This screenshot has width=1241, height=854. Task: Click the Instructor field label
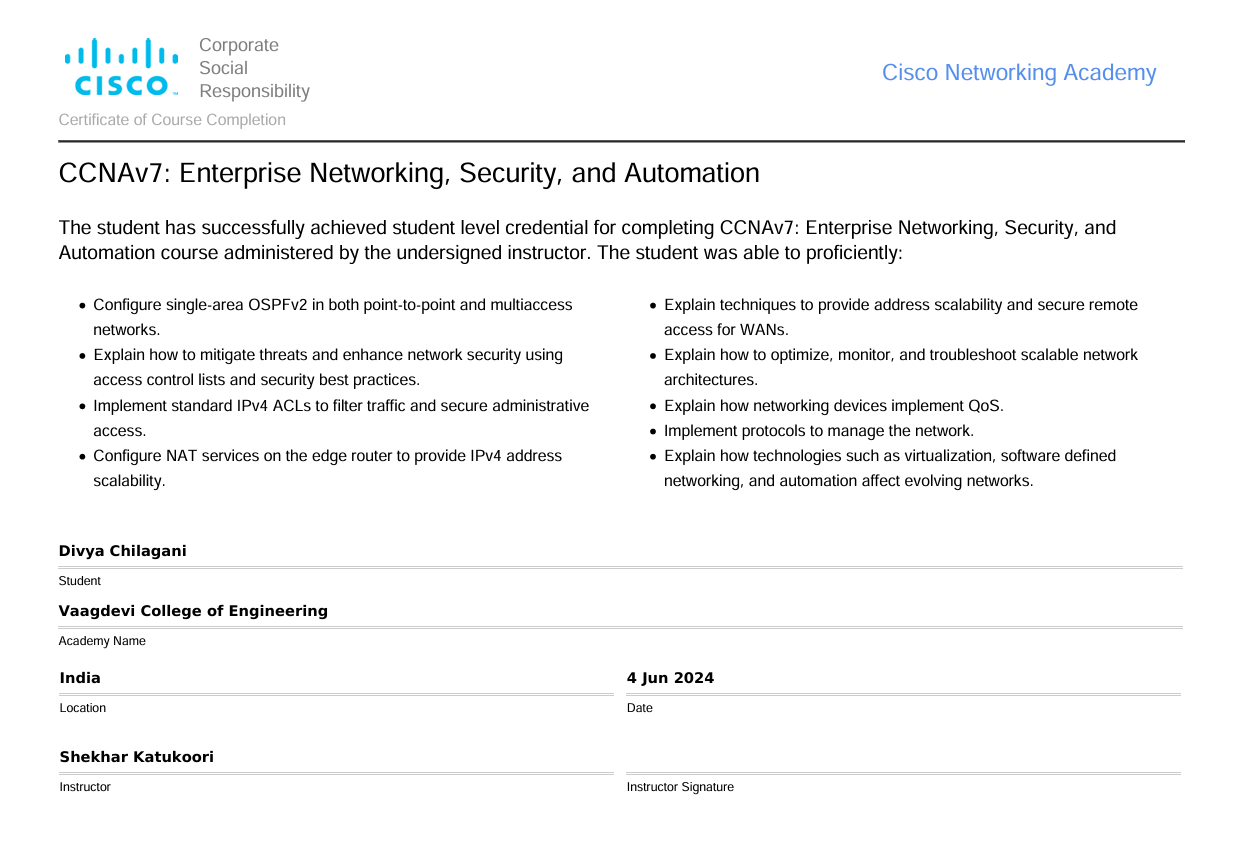[85, 787]
